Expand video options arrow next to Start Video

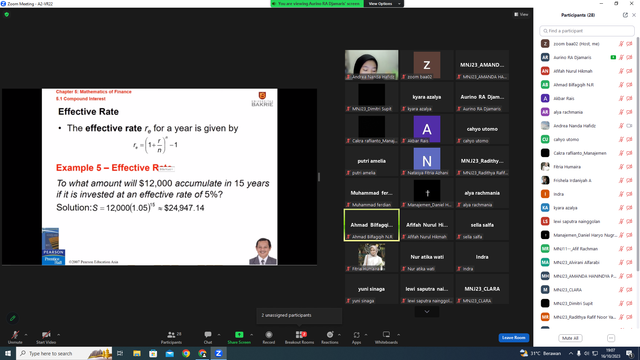(58, 335)
